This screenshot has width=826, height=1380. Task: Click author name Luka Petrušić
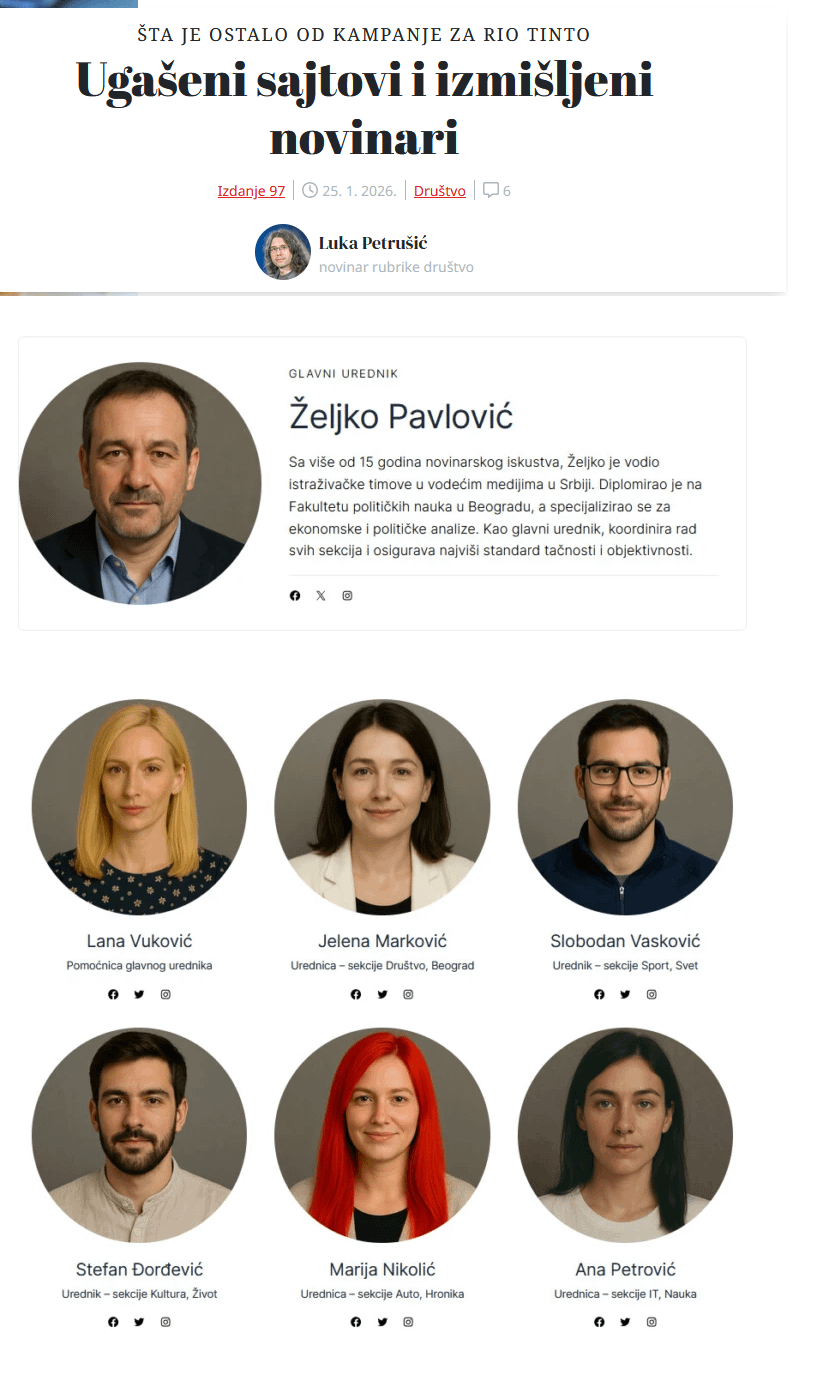[373, 243]
